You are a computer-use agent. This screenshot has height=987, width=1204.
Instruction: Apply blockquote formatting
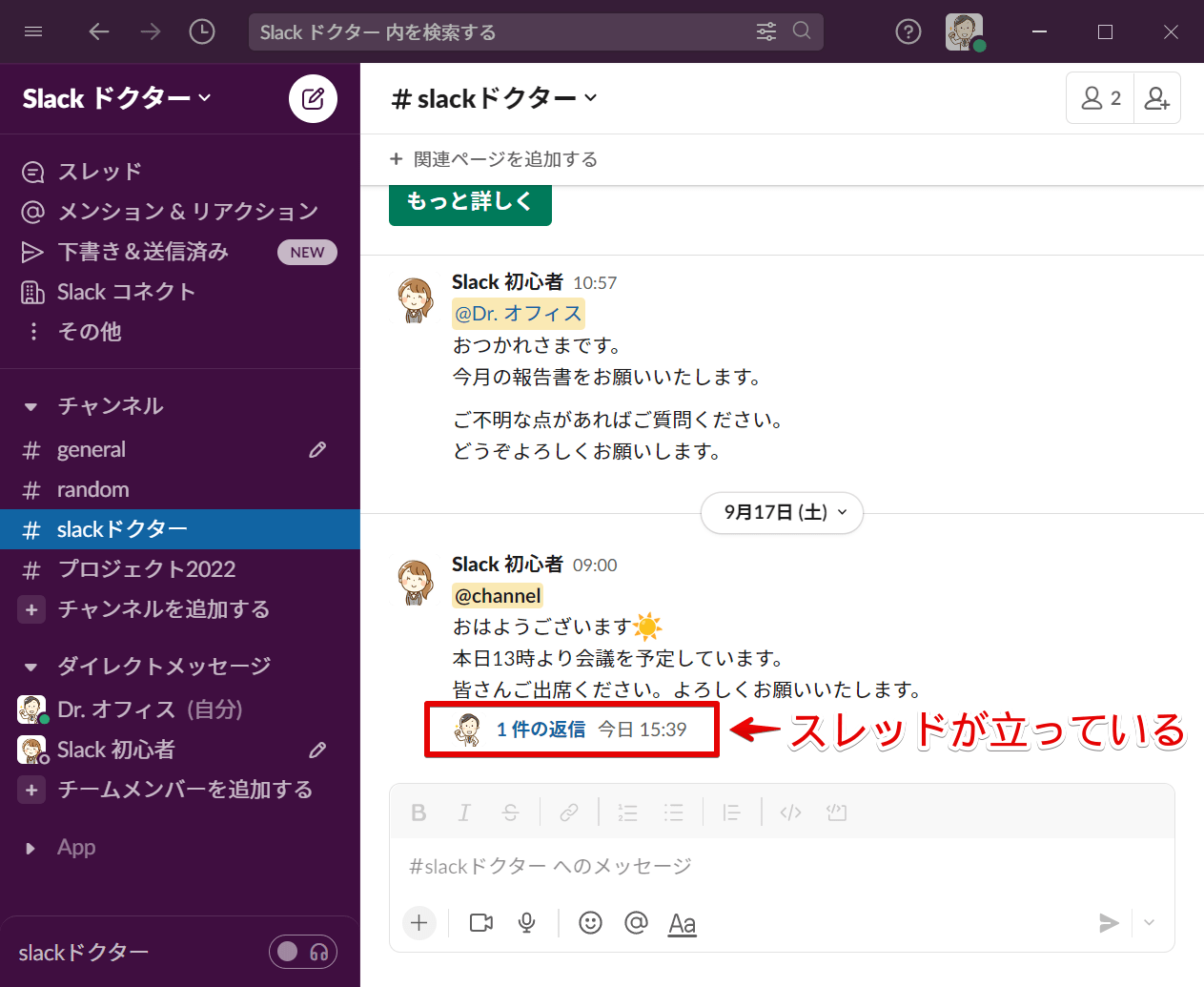pos(731,812)
